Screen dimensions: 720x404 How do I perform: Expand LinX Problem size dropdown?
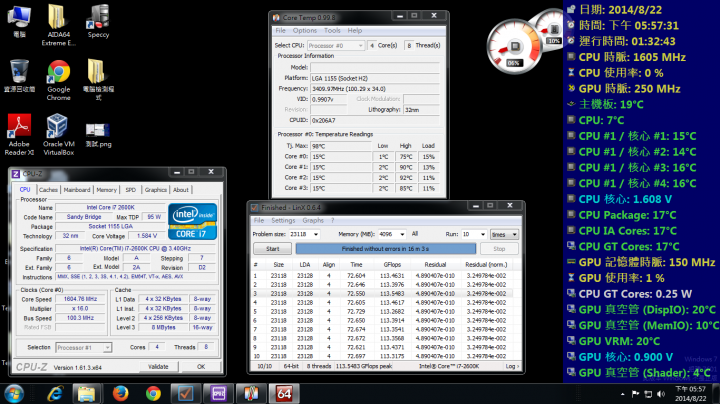(316, 234)
